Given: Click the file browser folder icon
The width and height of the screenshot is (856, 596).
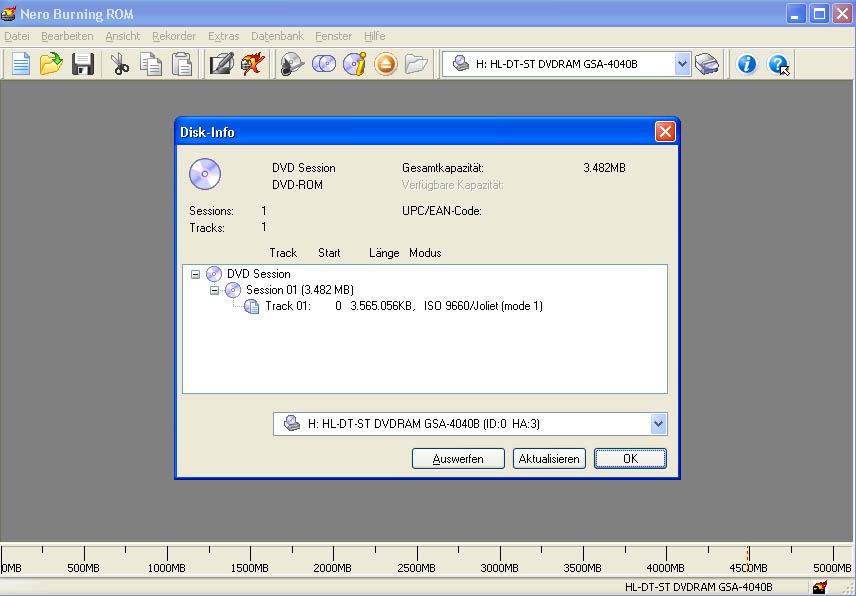Looking at the screenshot, I should 416,64.
